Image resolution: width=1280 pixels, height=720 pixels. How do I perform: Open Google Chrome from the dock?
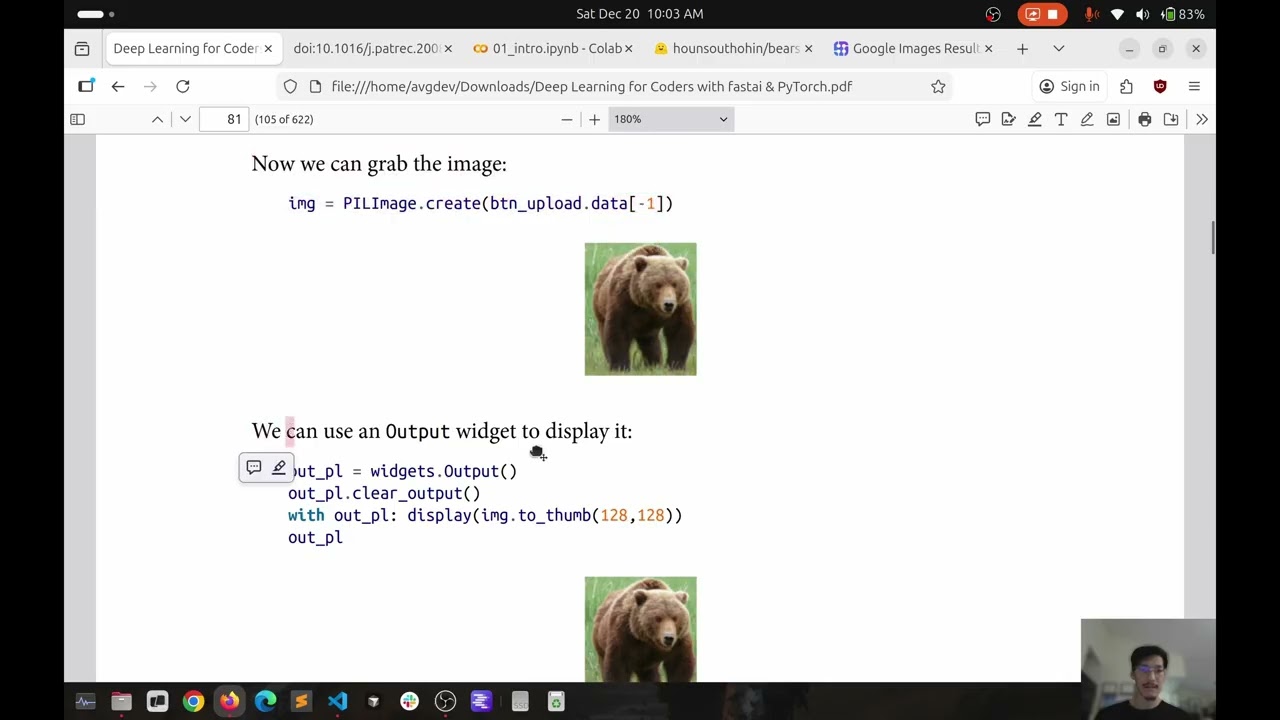193,702
